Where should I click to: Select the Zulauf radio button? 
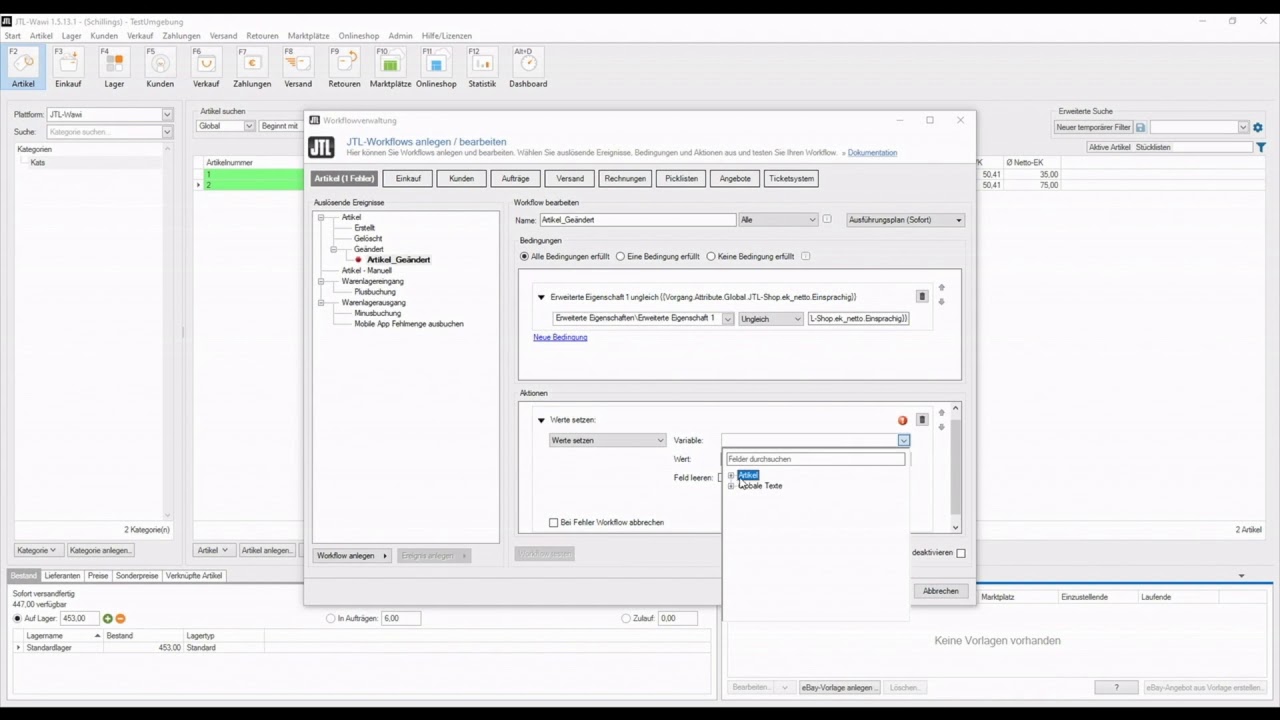click(x=626, y=618)
